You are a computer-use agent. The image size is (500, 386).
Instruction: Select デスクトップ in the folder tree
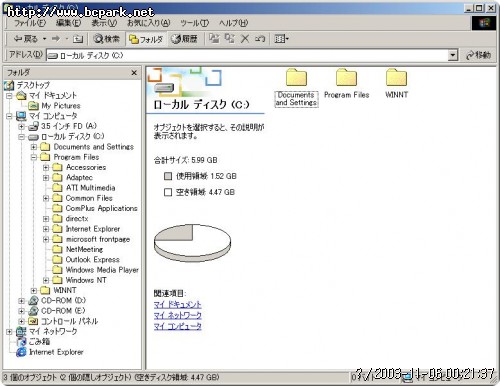pos(33,85)
